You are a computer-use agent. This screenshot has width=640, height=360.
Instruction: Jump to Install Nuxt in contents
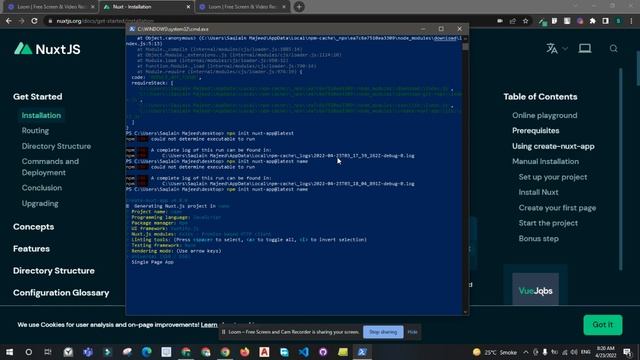tap(538, 192)
